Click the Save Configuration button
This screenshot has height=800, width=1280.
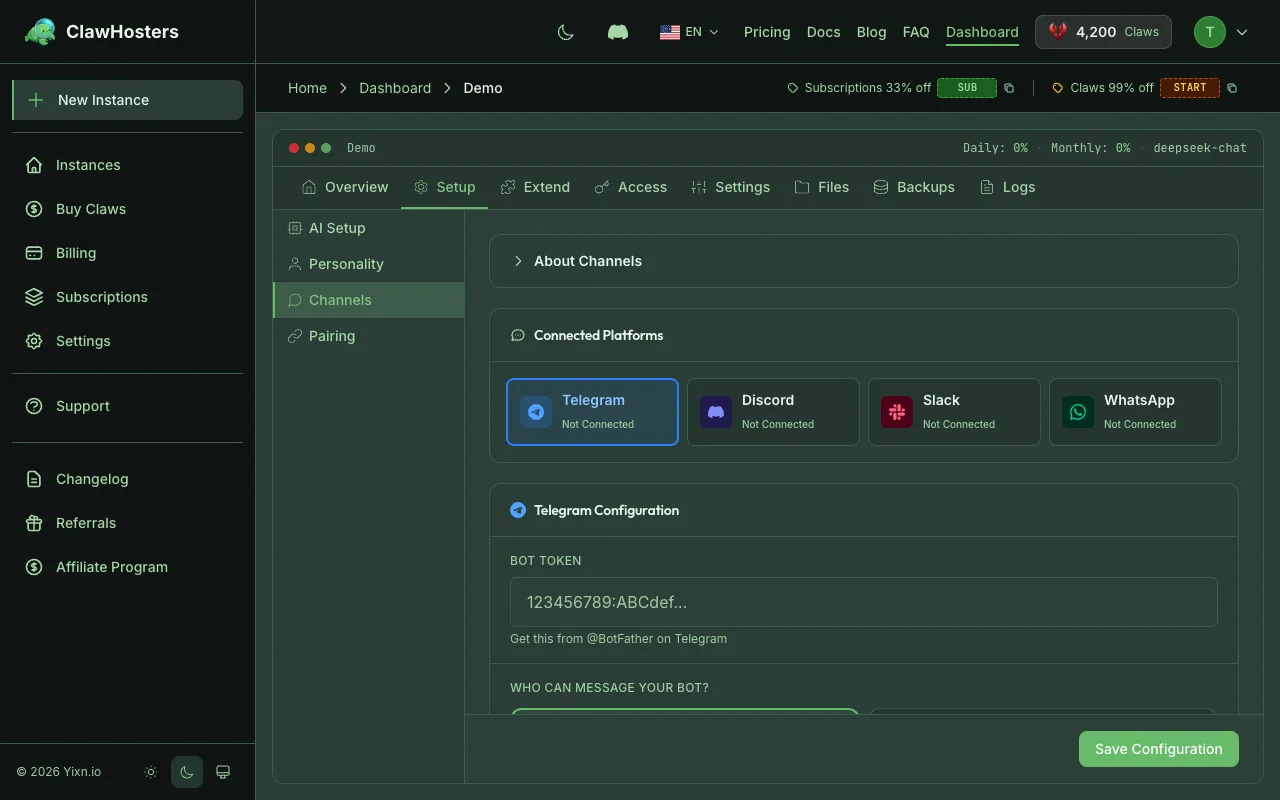1158,748
